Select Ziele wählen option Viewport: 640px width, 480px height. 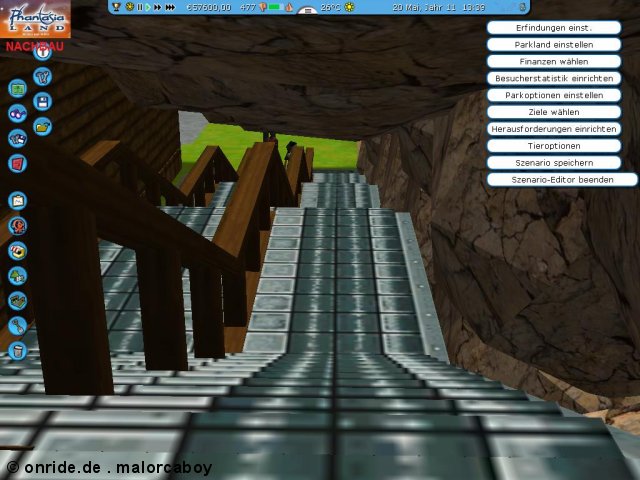[554, 112]
